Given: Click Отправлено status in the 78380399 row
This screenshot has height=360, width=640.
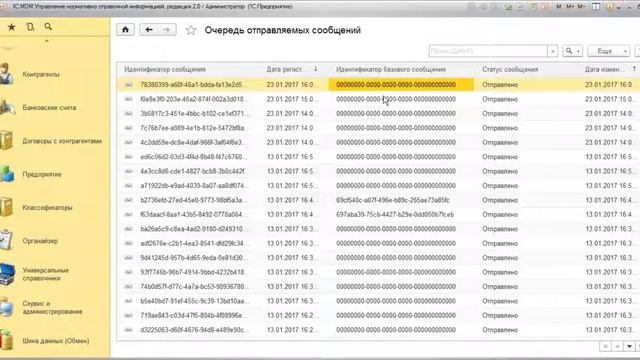Looking at the screenshot, I should [500, 85].
